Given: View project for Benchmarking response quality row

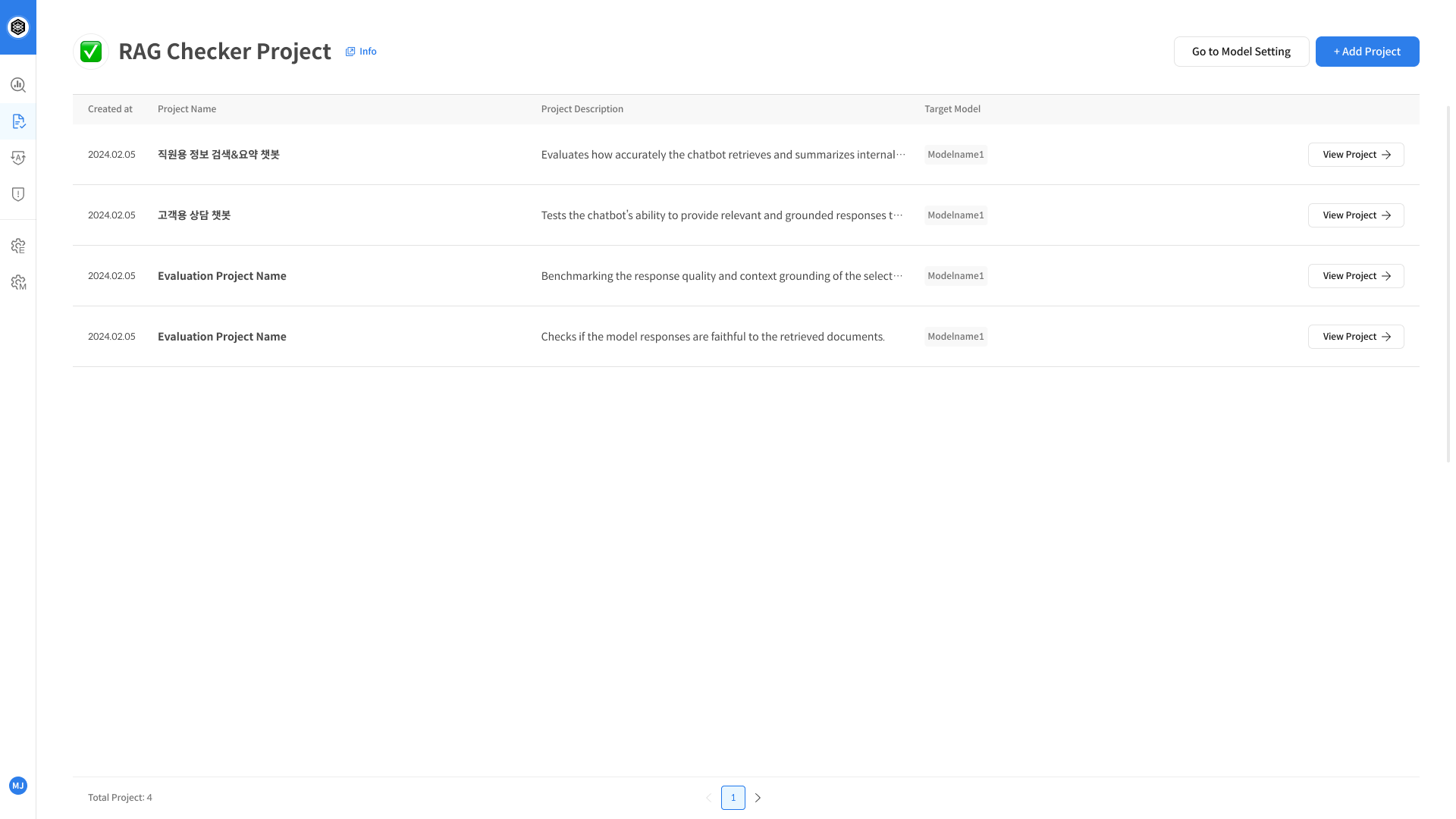Looking at the screenshot, I should [1356, 276].
